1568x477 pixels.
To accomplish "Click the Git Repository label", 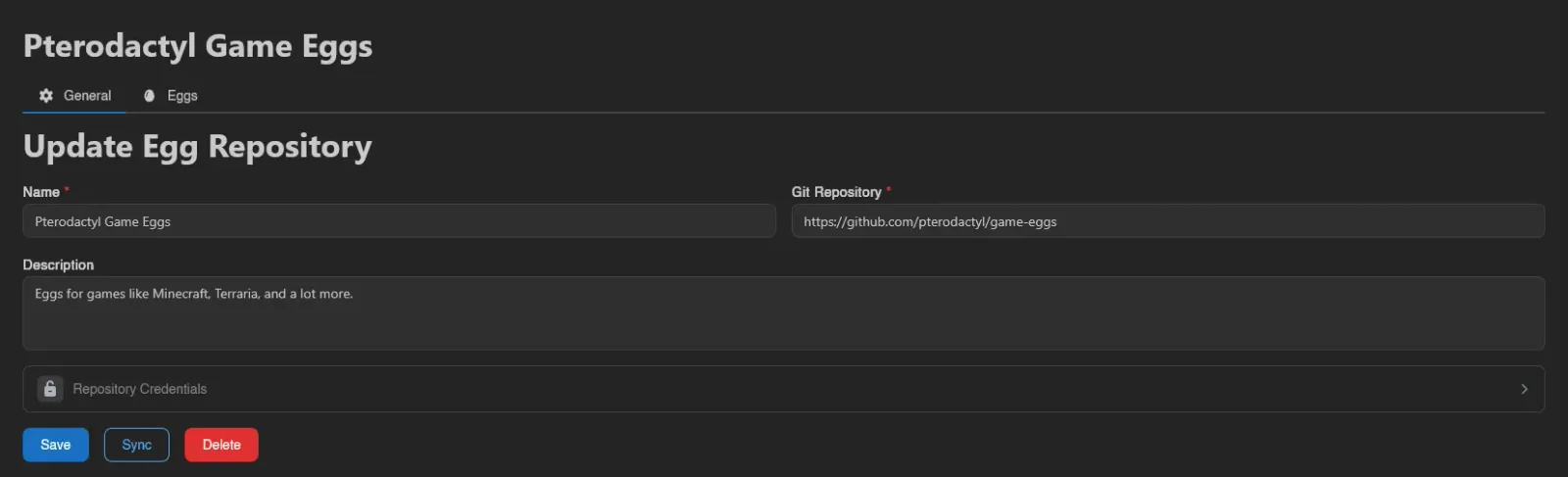I will pyautogui.click(x=837, y=192).
